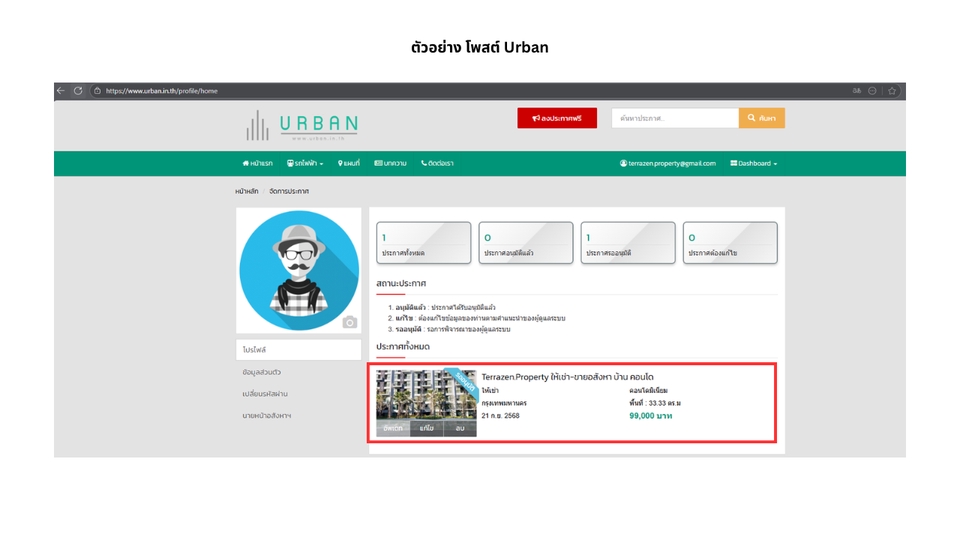This screenshot has width=960, height=540.
Task: Click the reader mode icon in address bar
Action: [857, 91]
